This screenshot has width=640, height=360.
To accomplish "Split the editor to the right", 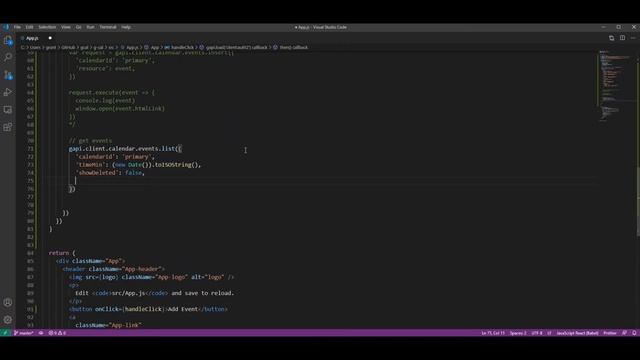I will pyautogui.click(x=622, y=38).
